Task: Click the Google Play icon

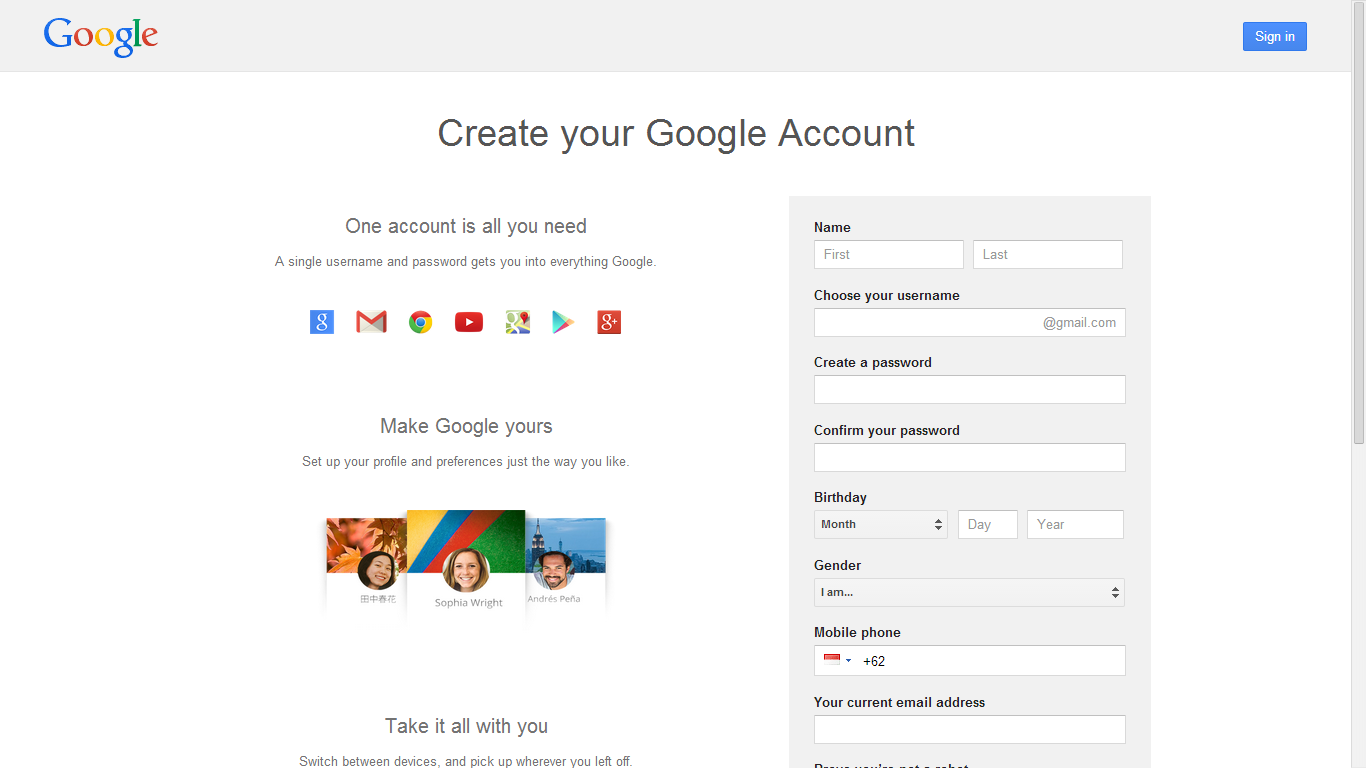Action: [563, 322]
